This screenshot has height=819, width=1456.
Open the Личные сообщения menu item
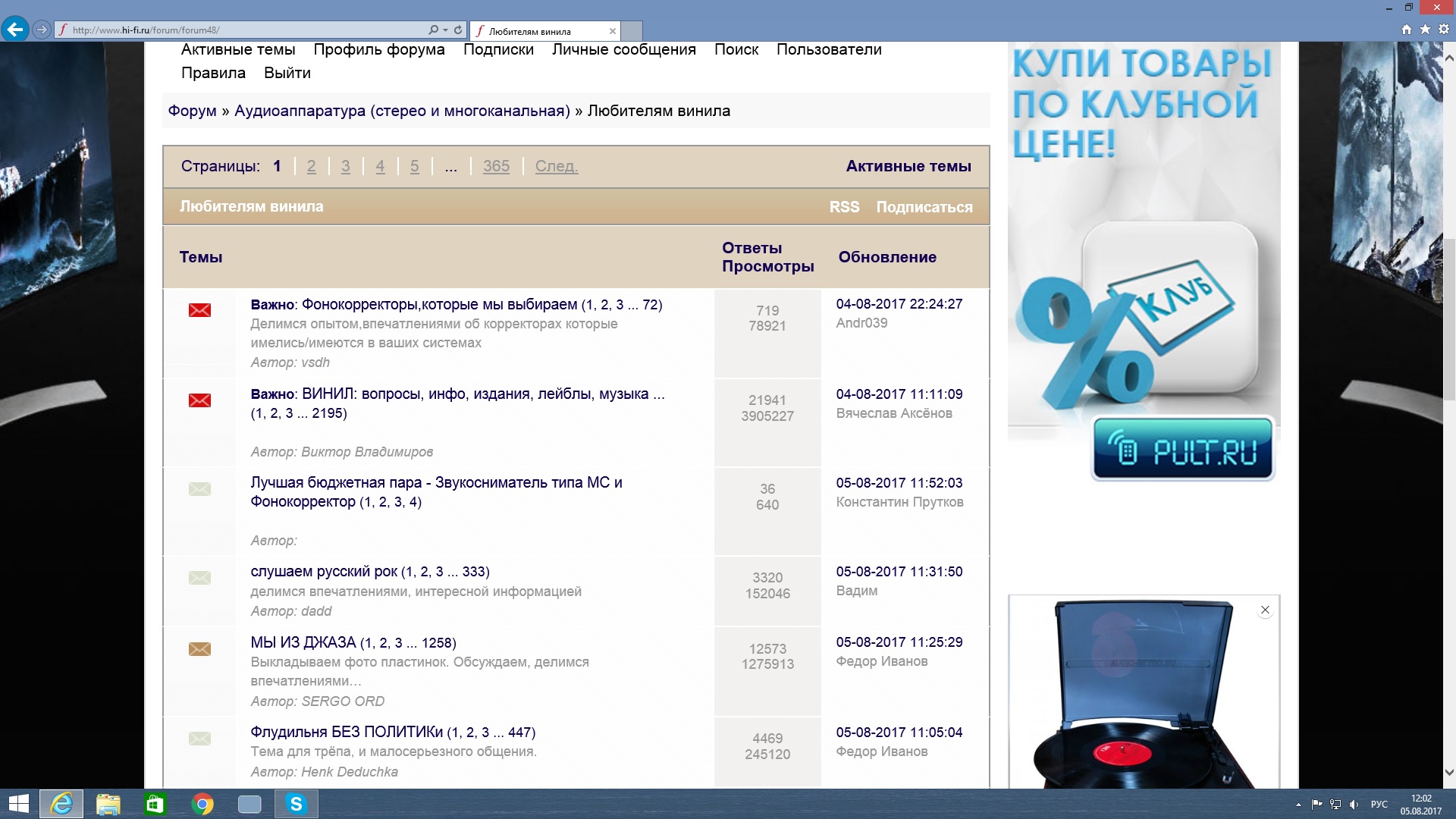(x=623, y=49)
